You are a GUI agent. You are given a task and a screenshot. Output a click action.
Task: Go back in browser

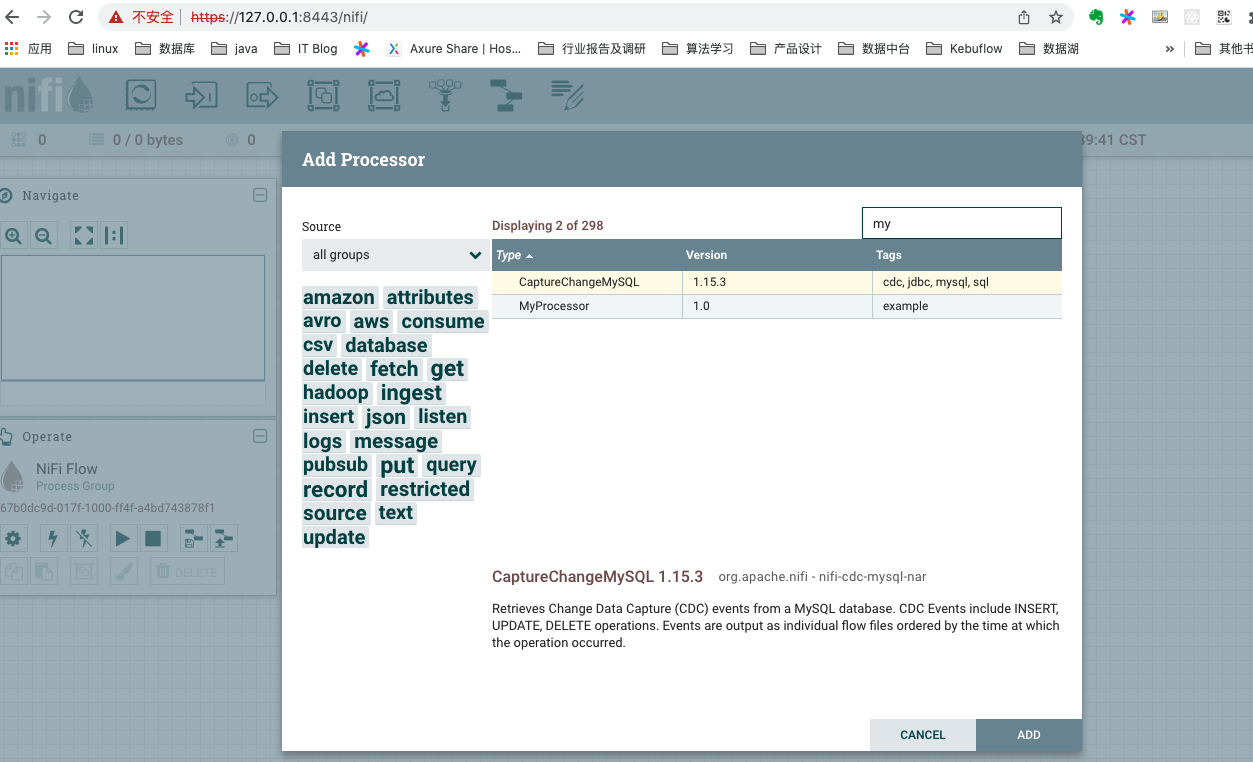(13, 17)
